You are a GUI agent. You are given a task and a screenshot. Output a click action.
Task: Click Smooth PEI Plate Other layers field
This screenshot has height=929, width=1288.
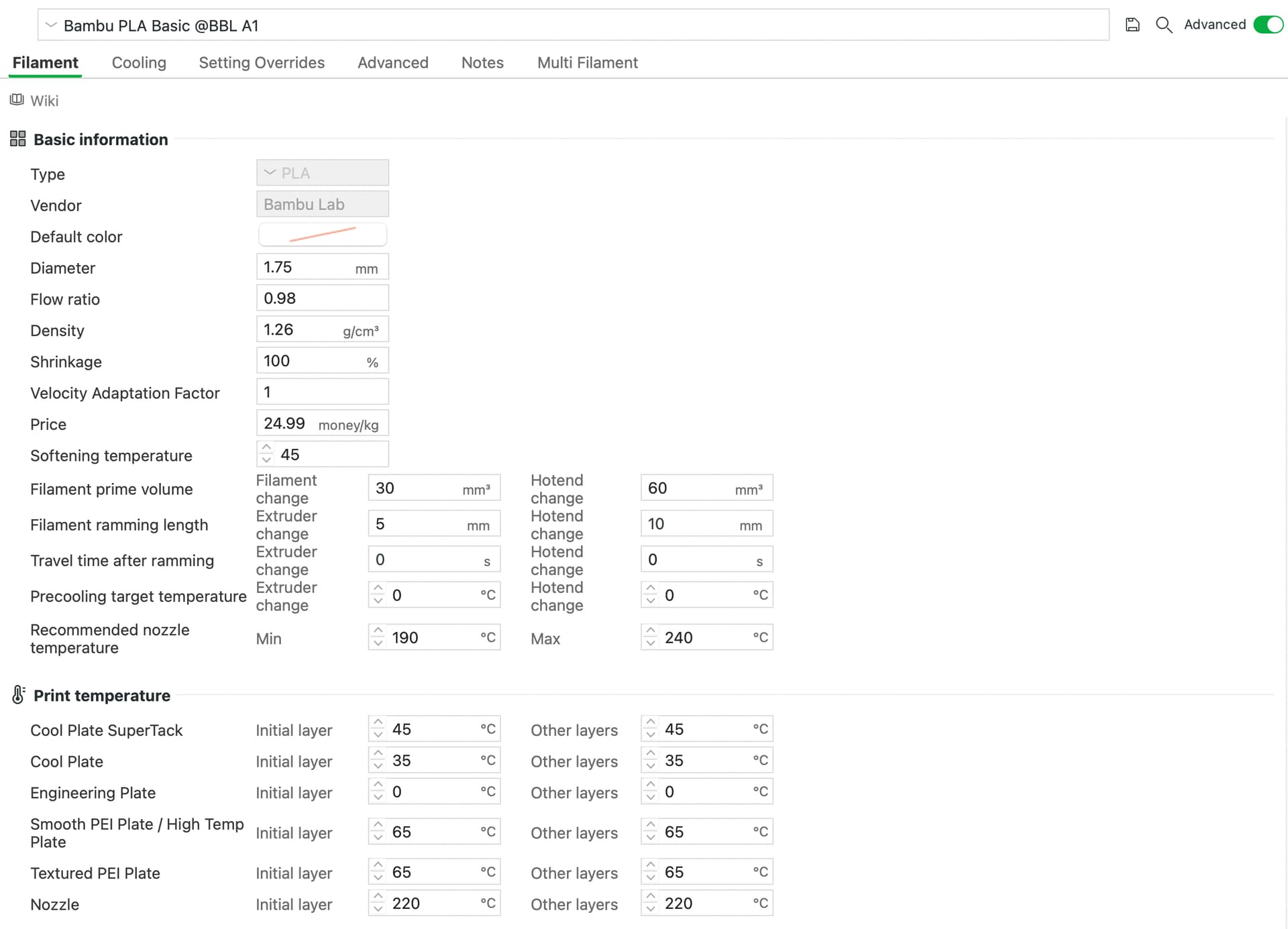707,832
